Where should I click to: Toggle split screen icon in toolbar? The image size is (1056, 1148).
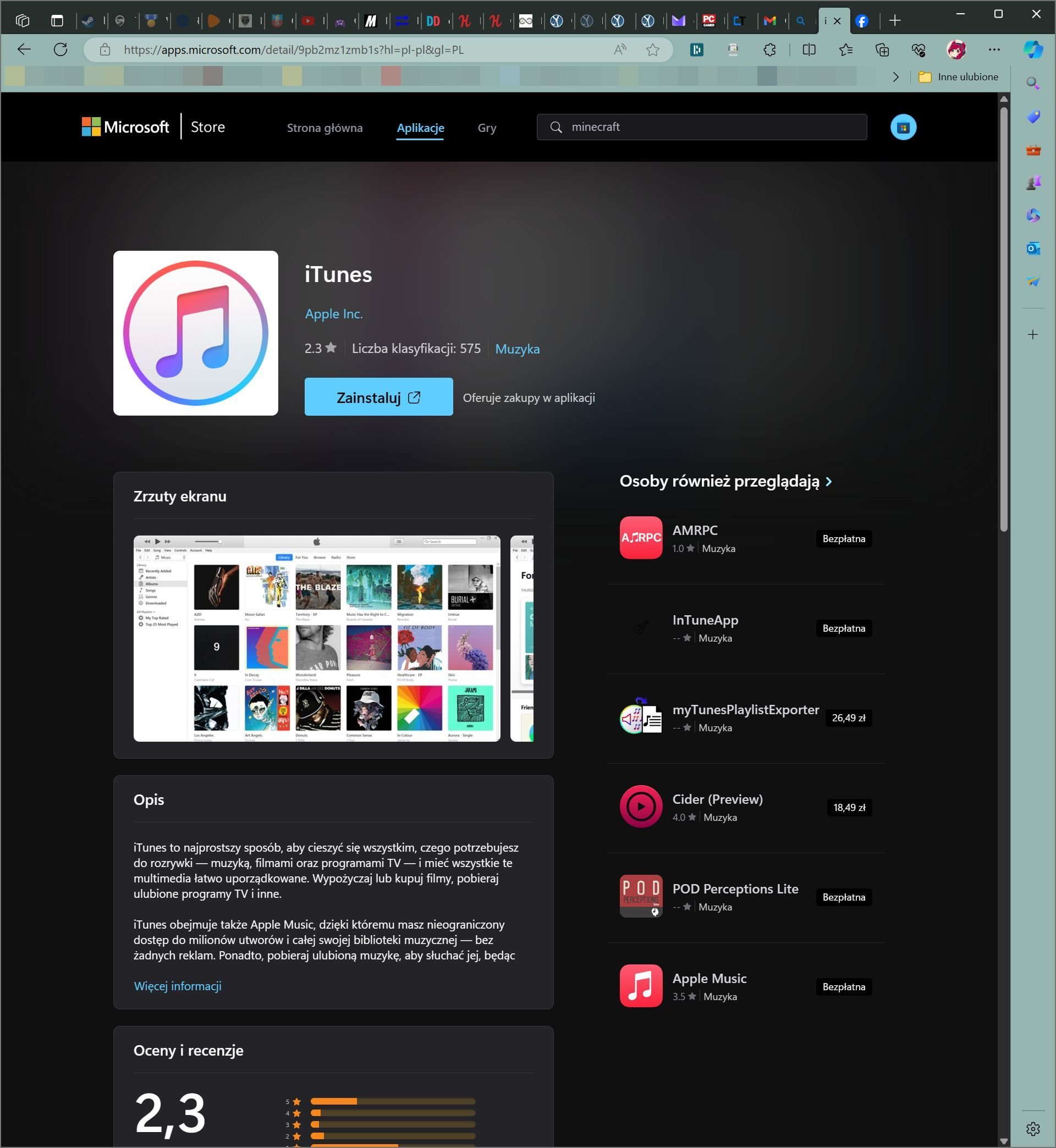(809, 49)
